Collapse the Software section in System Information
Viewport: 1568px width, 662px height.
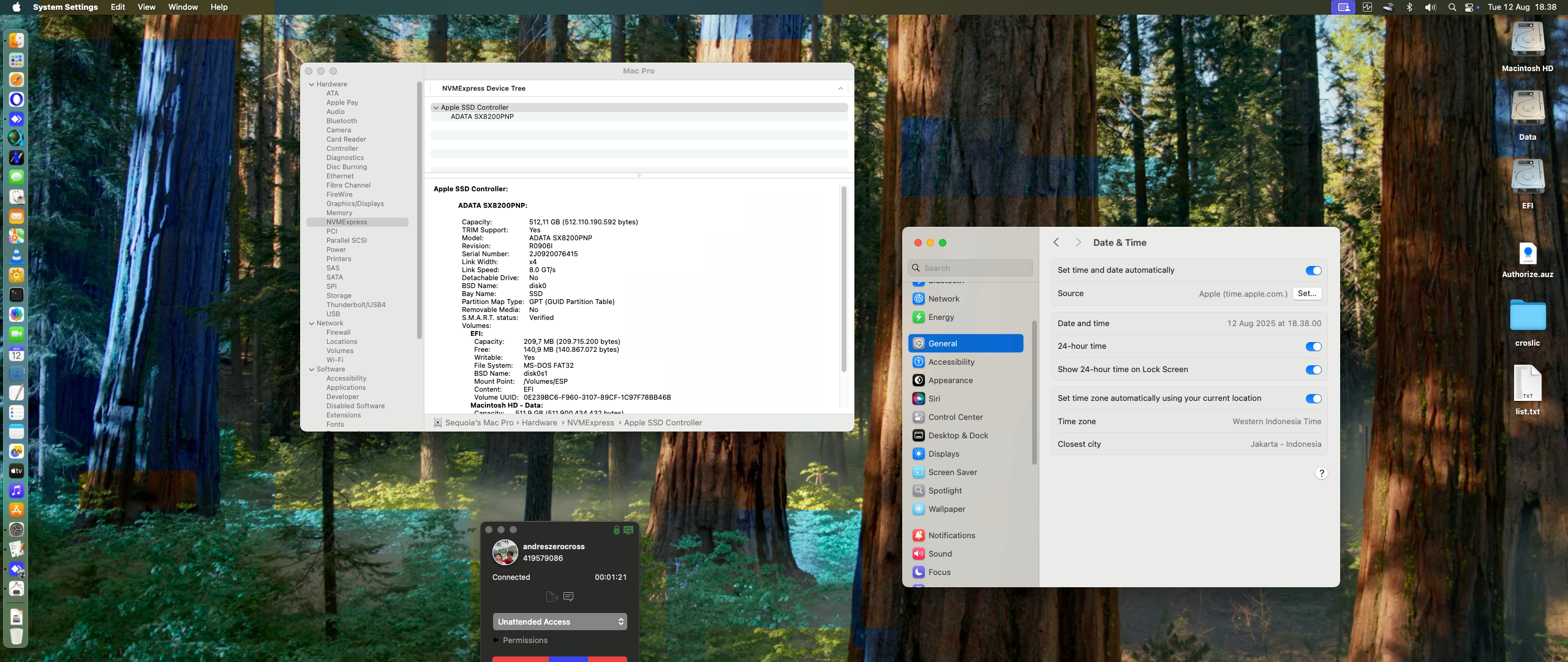point(311,370)
